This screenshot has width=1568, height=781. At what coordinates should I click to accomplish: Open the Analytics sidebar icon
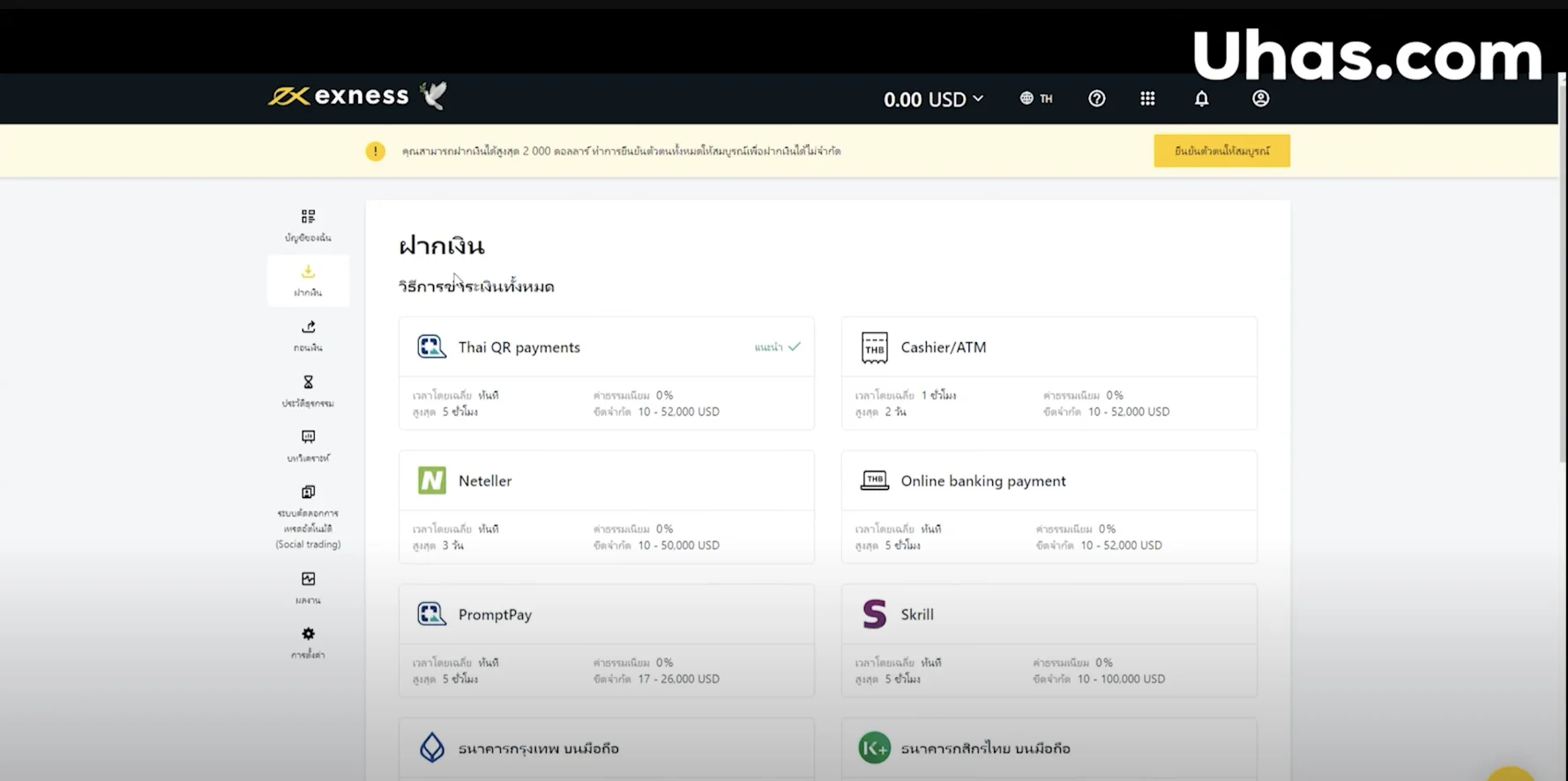point(308,437)
